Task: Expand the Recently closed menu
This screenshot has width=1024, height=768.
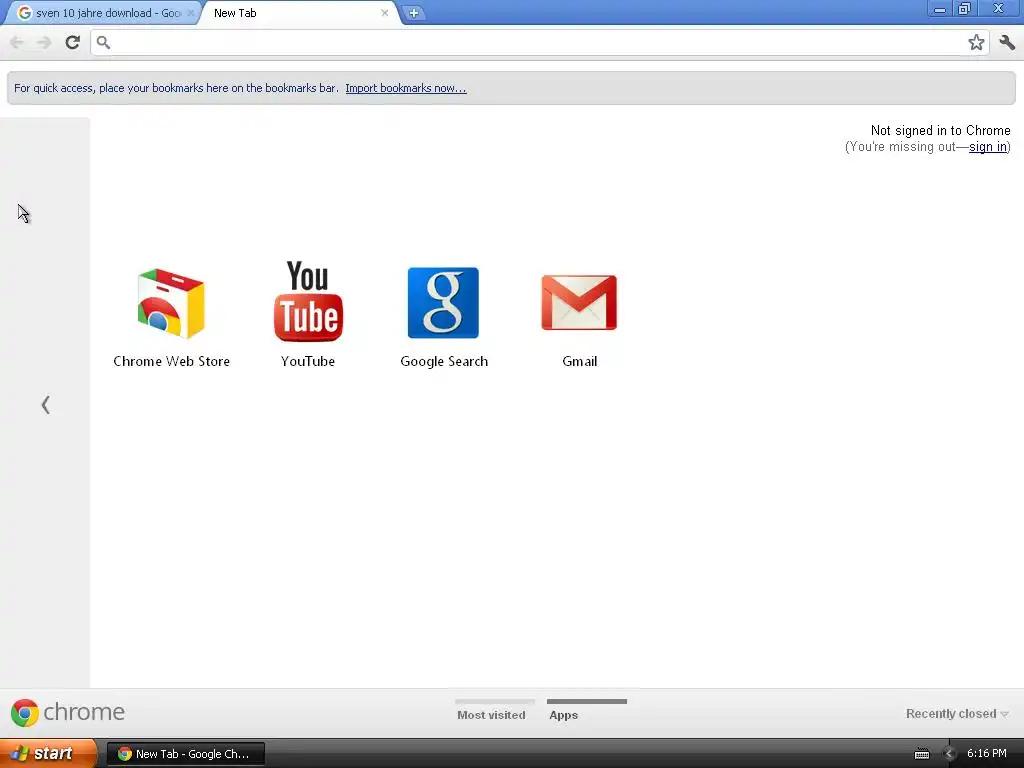Action: coord(957,714)
